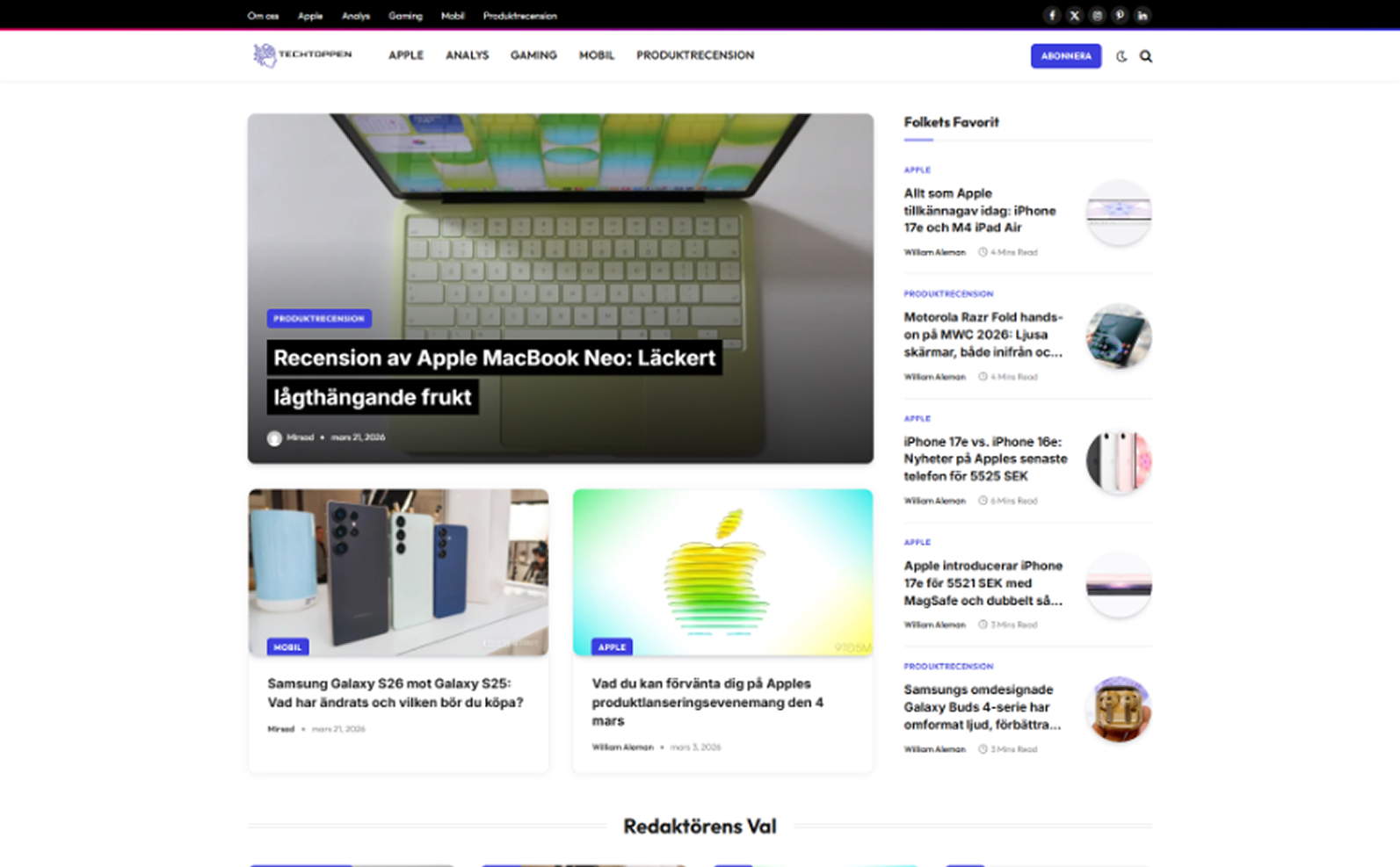This screenshot has width=1400, height=867.
Task: Click the Abonnera button
Action: (x=1066, y=55)
